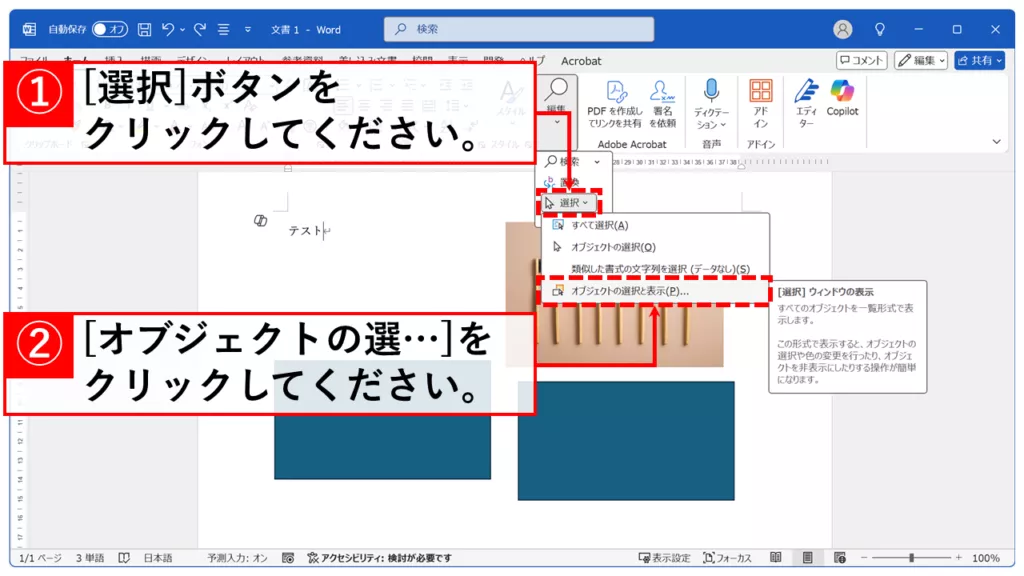Click the Save icon in title bar
The image size is (1024, 576).
[144, 30]
